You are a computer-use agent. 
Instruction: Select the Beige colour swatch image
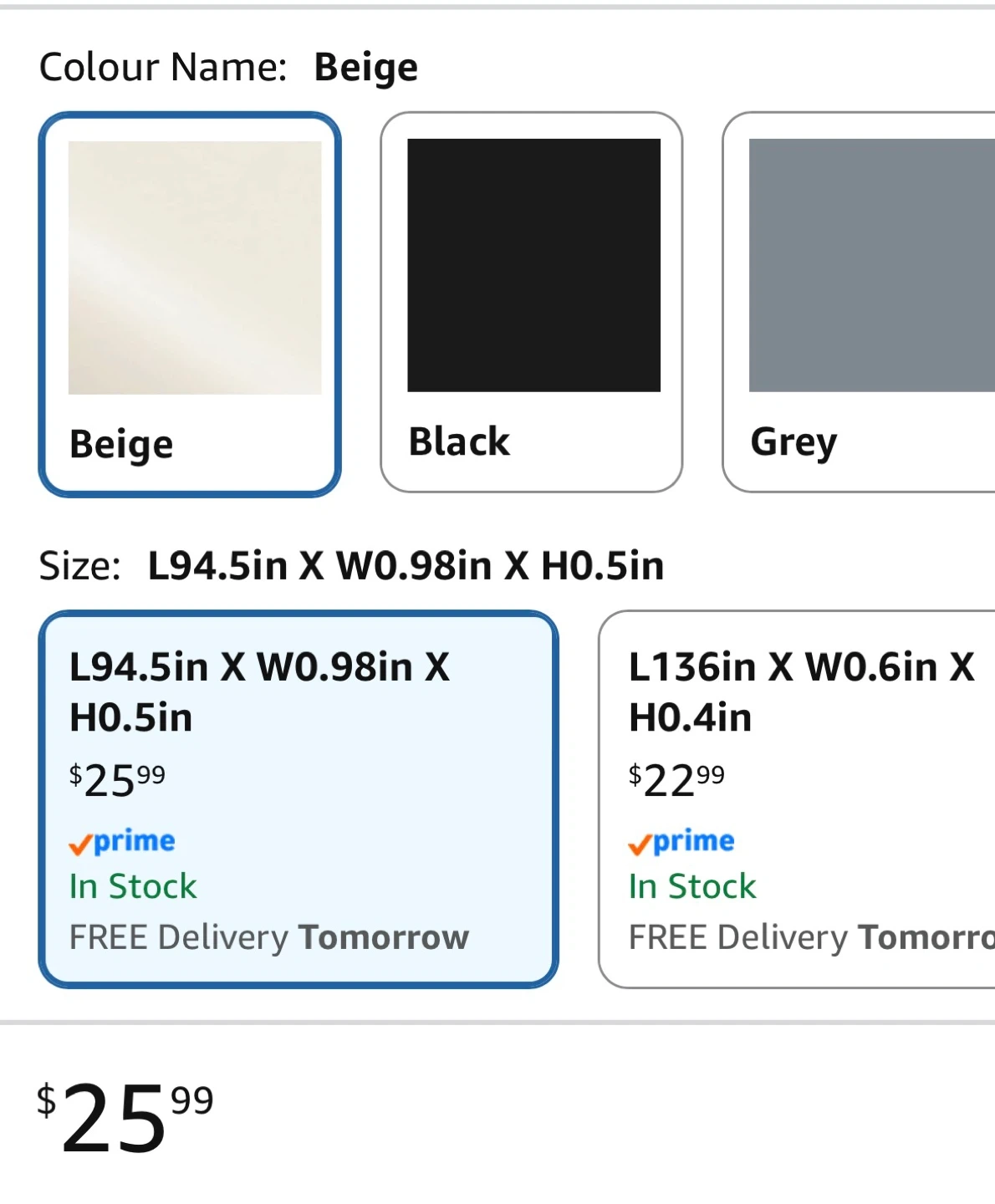(195, 268)
